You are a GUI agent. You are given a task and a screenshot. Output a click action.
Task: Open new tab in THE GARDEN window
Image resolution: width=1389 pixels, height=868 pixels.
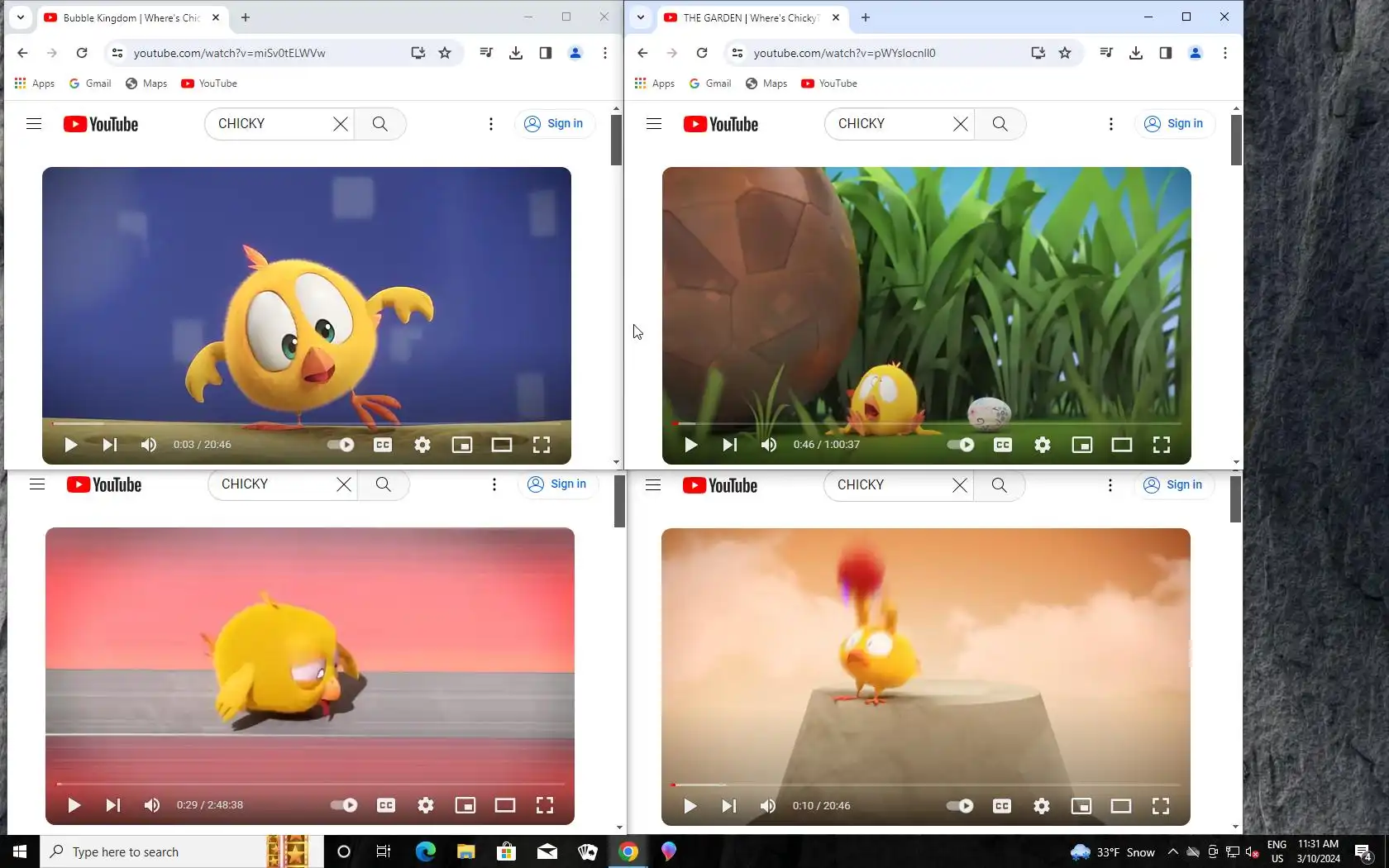866,17
